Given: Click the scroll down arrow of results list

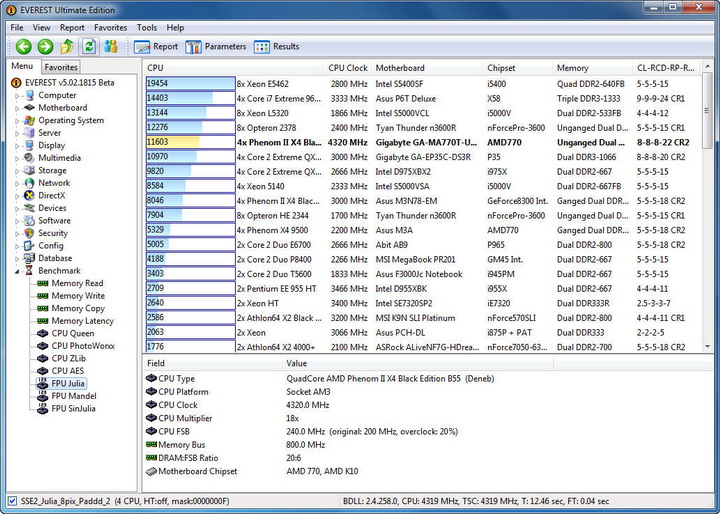Looking at the screenshot, I should coord(707,347).
